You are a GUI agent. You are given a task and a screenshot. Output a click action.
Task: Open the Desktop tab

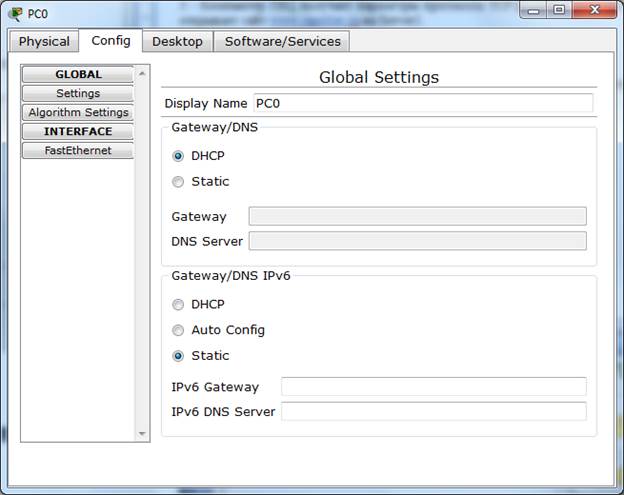click(177, 41)
